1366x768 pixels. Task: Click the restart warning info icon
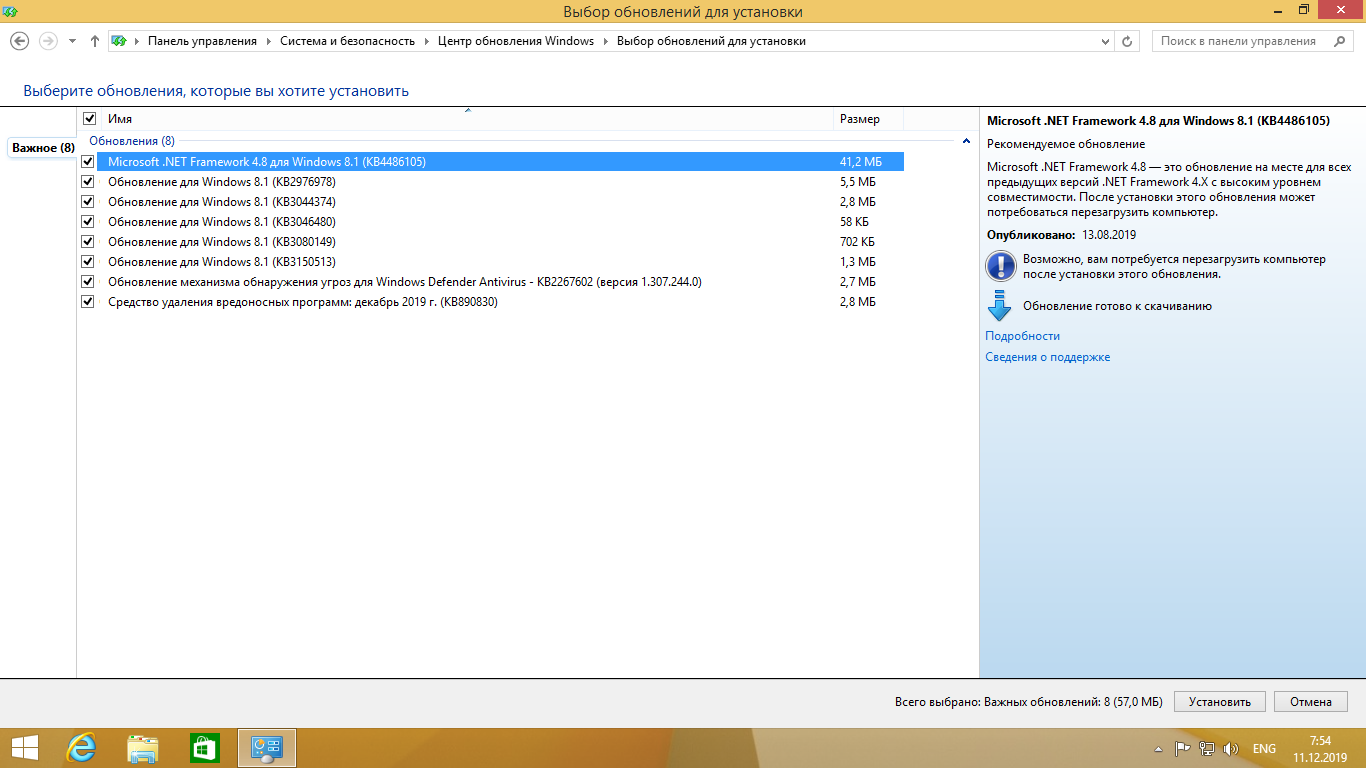(1000, 266)
